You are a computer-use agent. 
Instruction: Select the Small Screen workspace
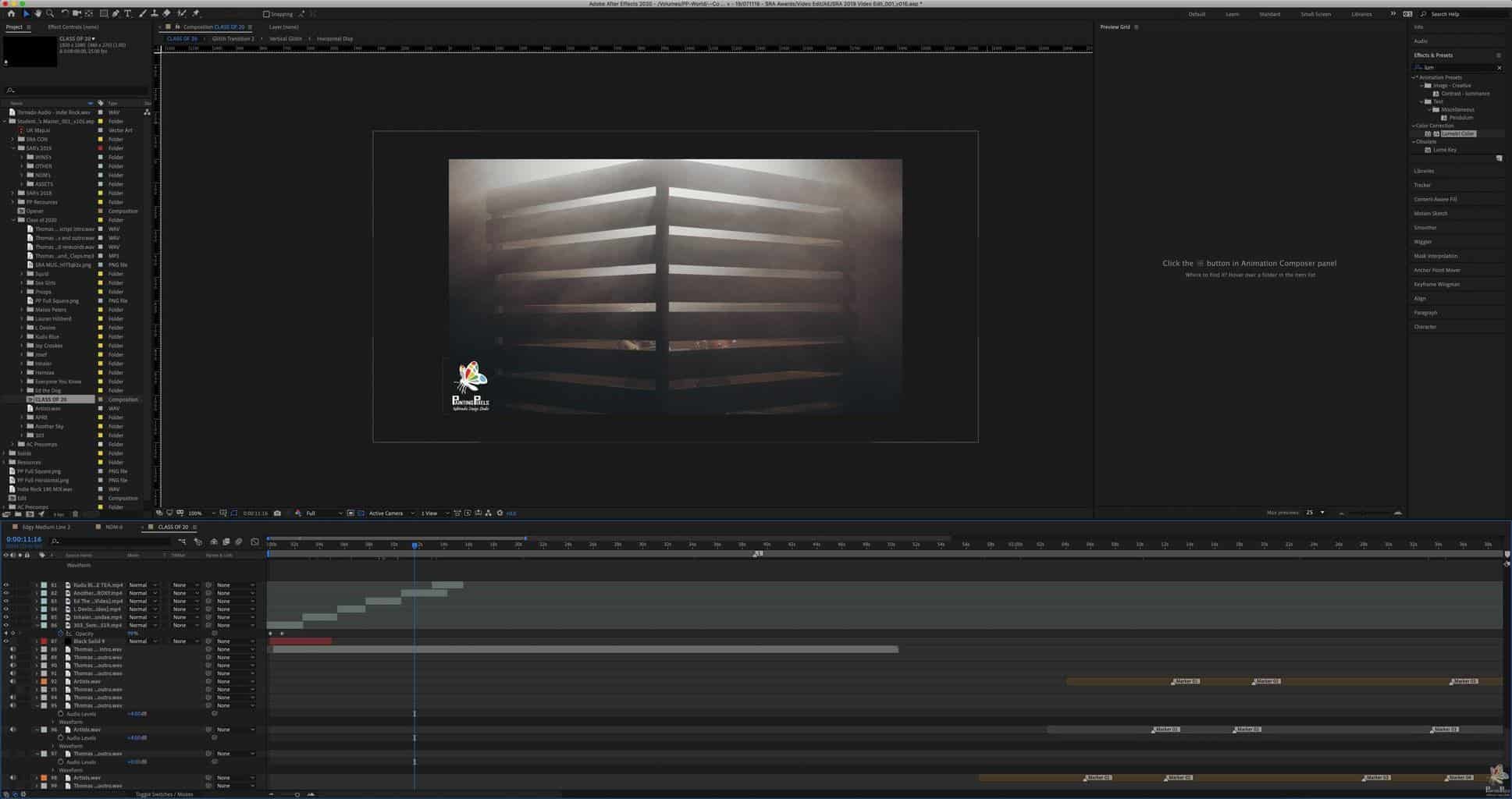pos(1315,14)
